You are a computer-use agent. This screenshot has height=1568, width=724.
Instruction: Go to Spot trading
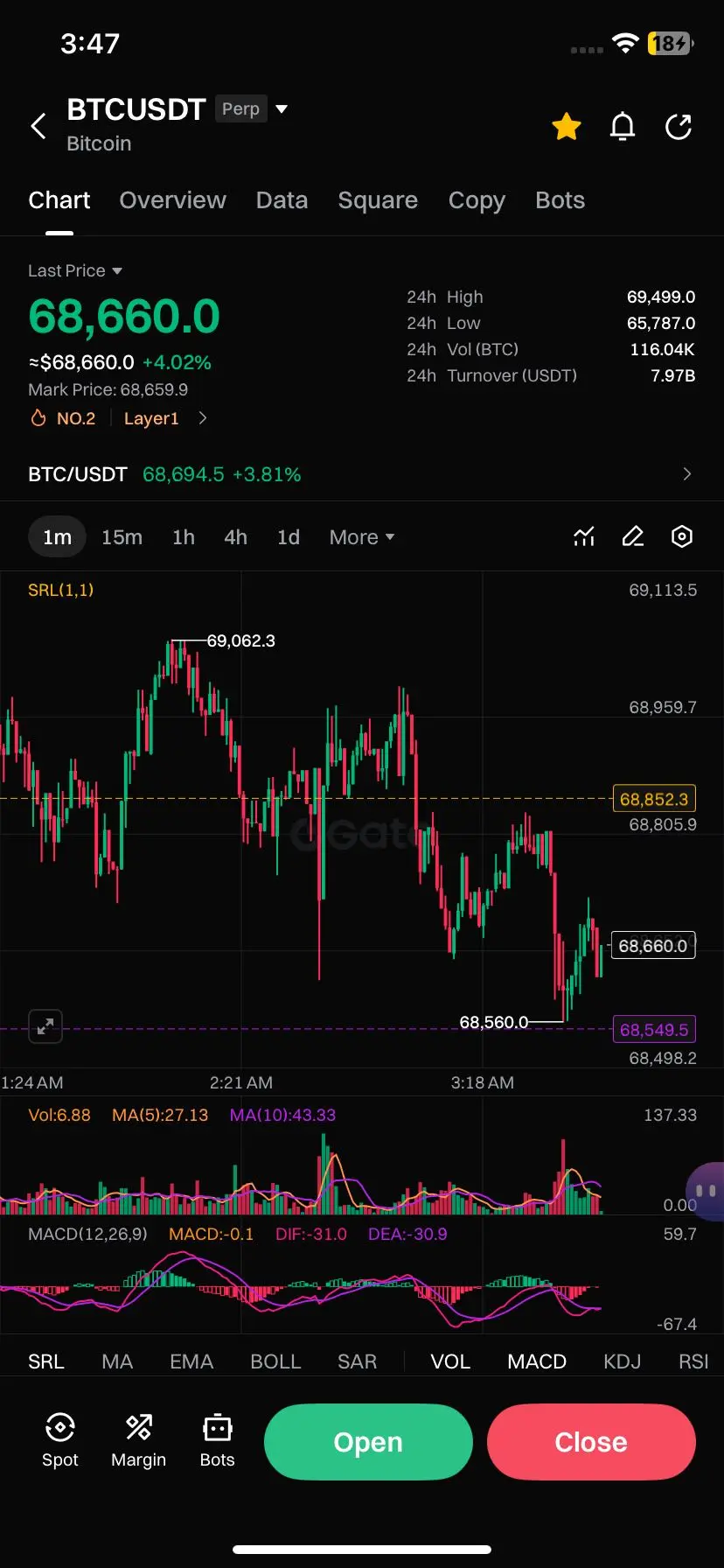point(59,1440)
